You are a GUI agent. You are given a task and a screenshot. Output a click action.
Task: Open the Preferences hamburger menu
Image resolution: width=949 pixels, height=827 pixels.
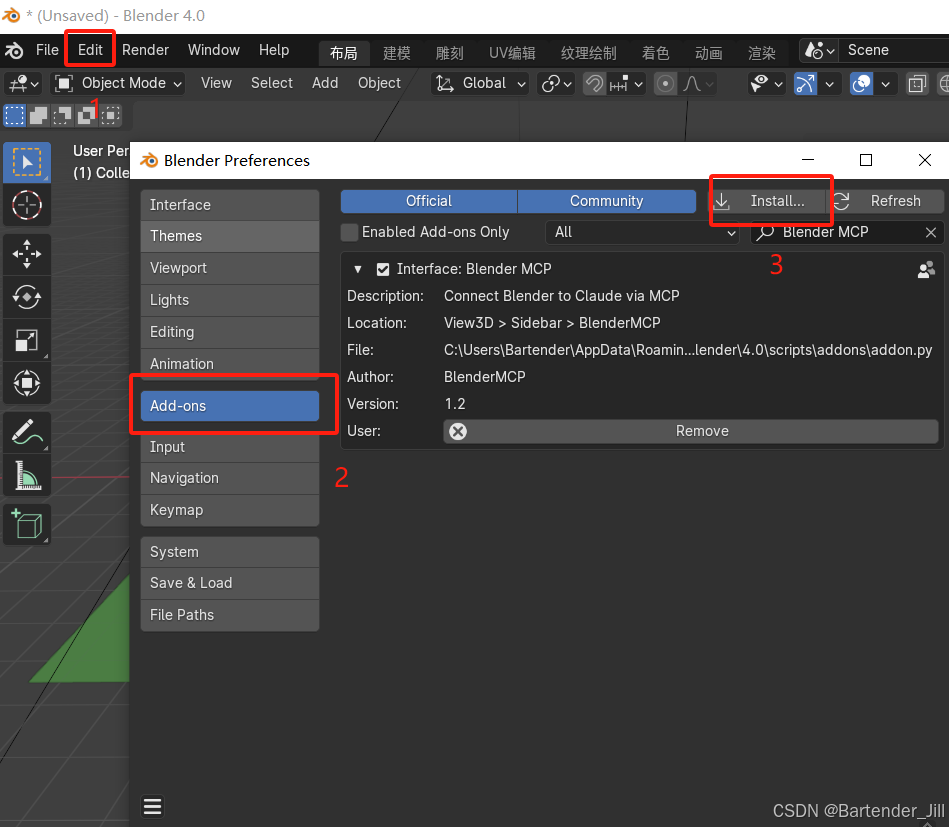pyautogui.click(x=153, y=806)
